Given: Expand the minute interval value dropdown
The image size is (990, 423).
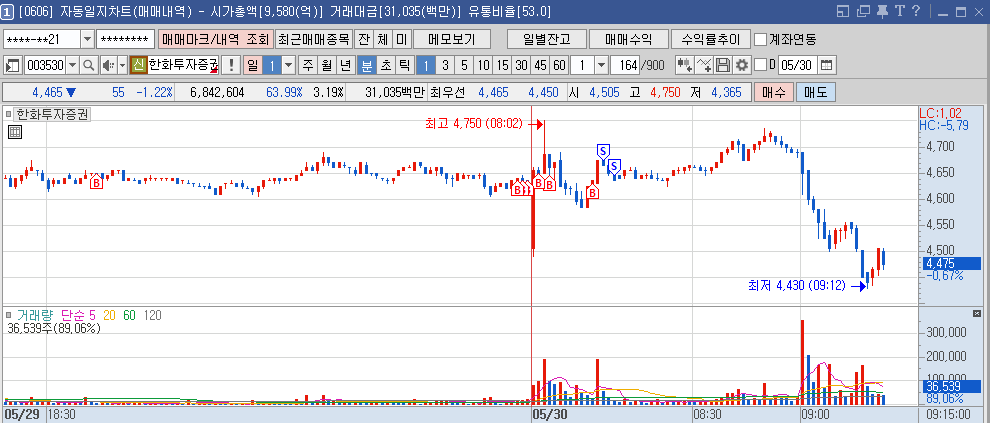Looking at the screenshot, I should coord(602,65).
